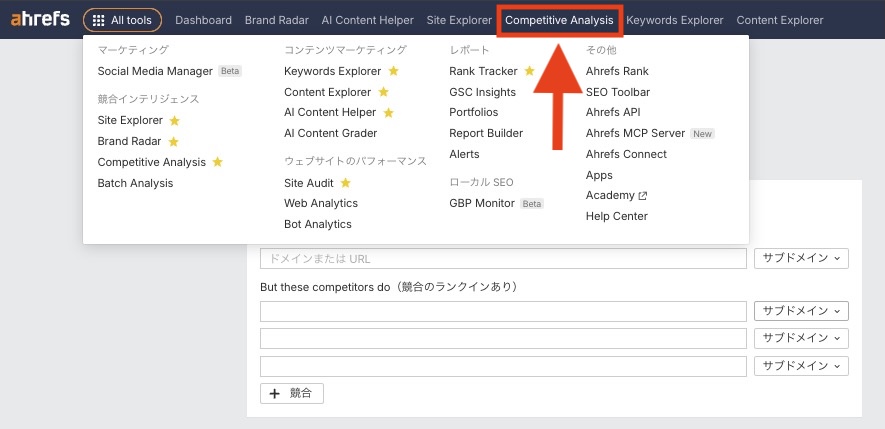Collapse the All tools menu
Image resolution: width=885 pixels, height=429 pixels.
pos(121,20)
